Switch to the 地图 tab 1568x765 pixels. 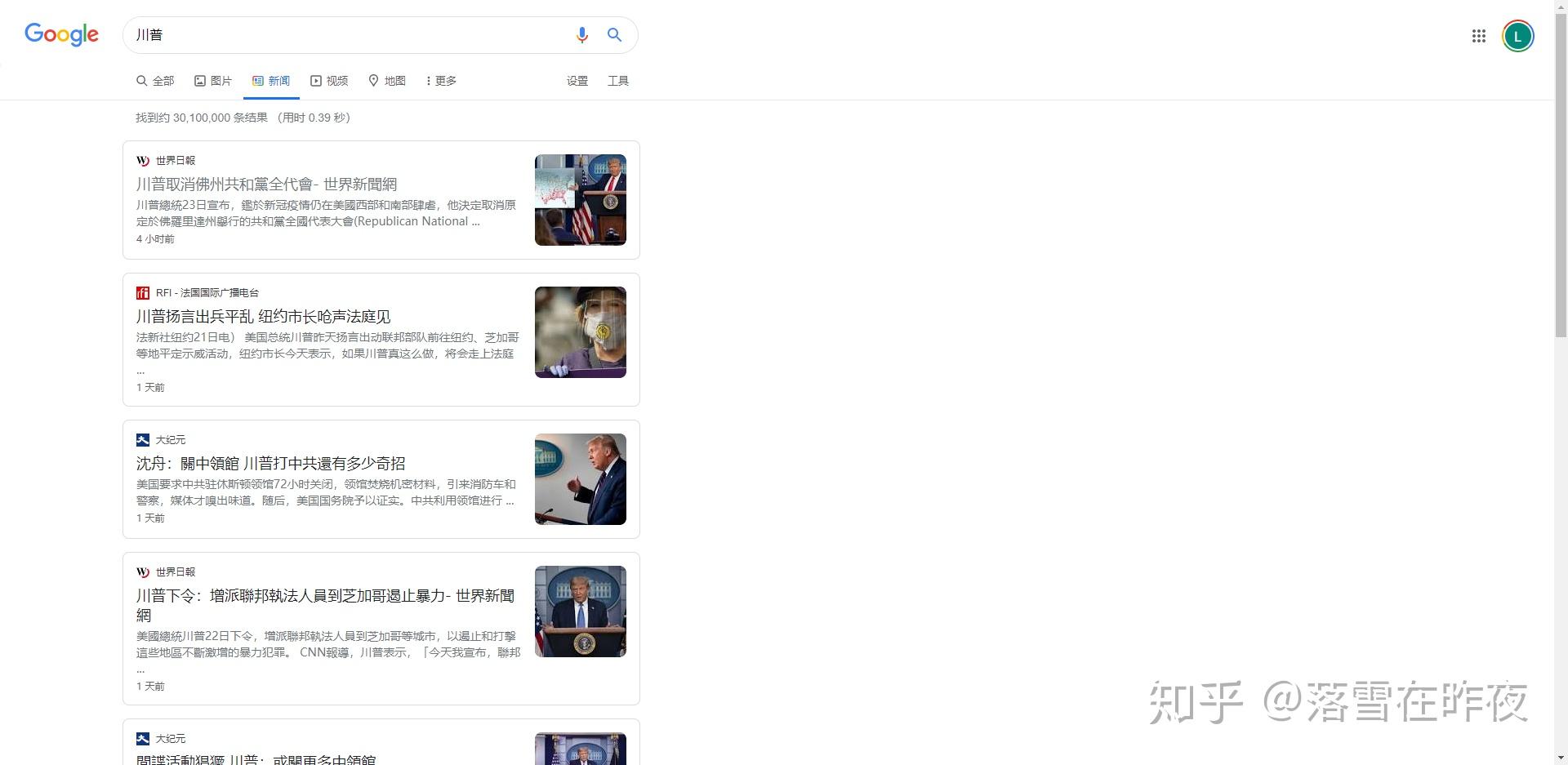(387, 81)
